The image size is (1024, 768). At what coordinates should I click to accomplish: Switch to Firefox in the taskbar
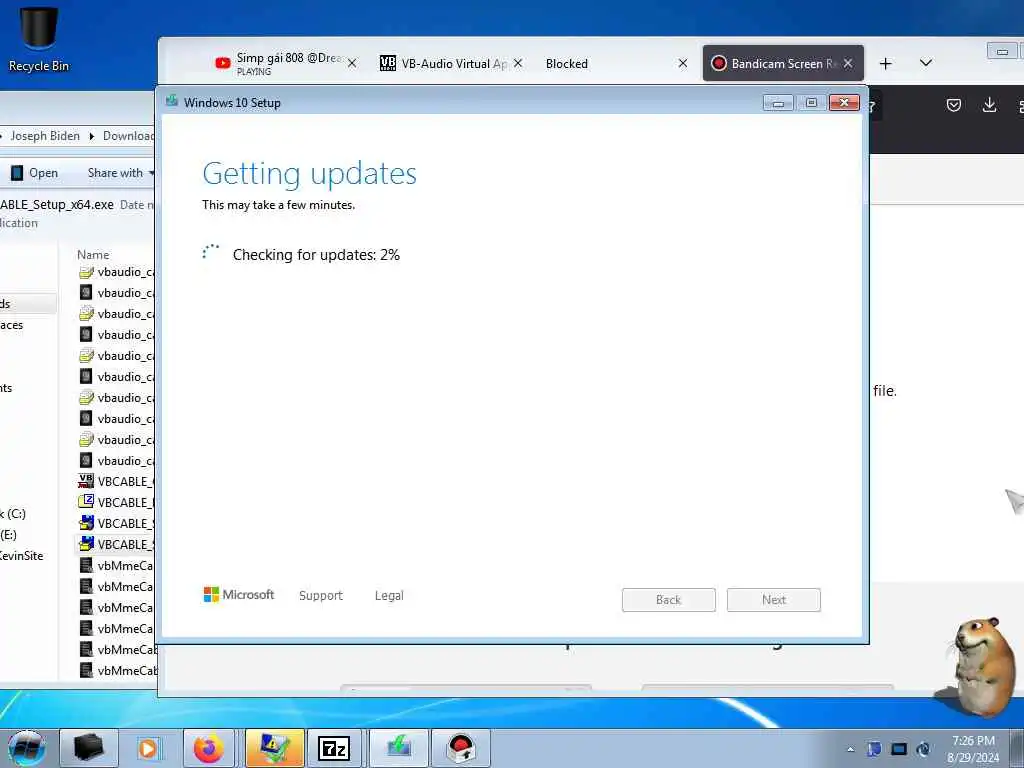(x=209, y=748)
